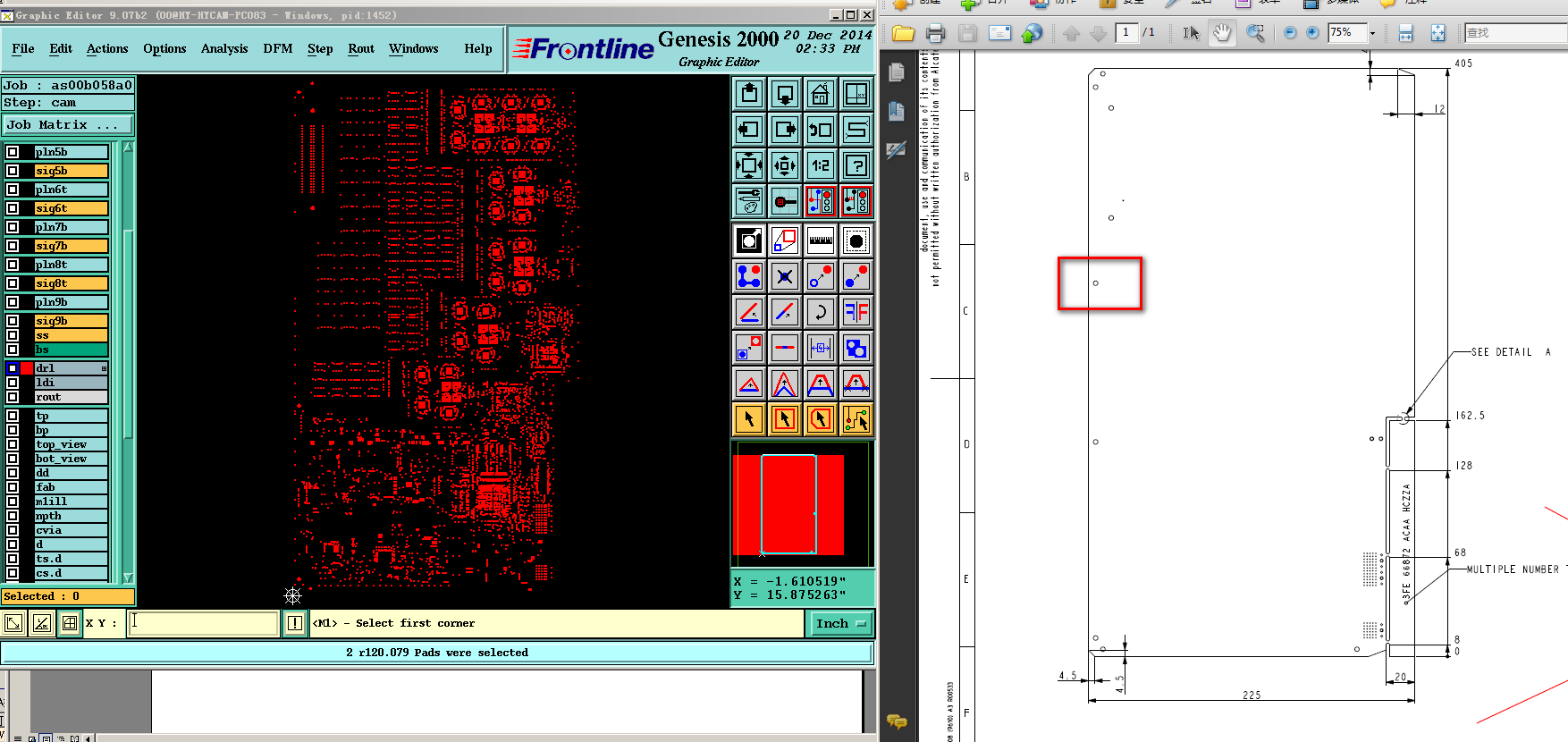Image resolution: width=1568 pixels, height=742 pixels.
Task: Click the fit width icon in PDF viewer
Action: click(x=1405, y=33)
